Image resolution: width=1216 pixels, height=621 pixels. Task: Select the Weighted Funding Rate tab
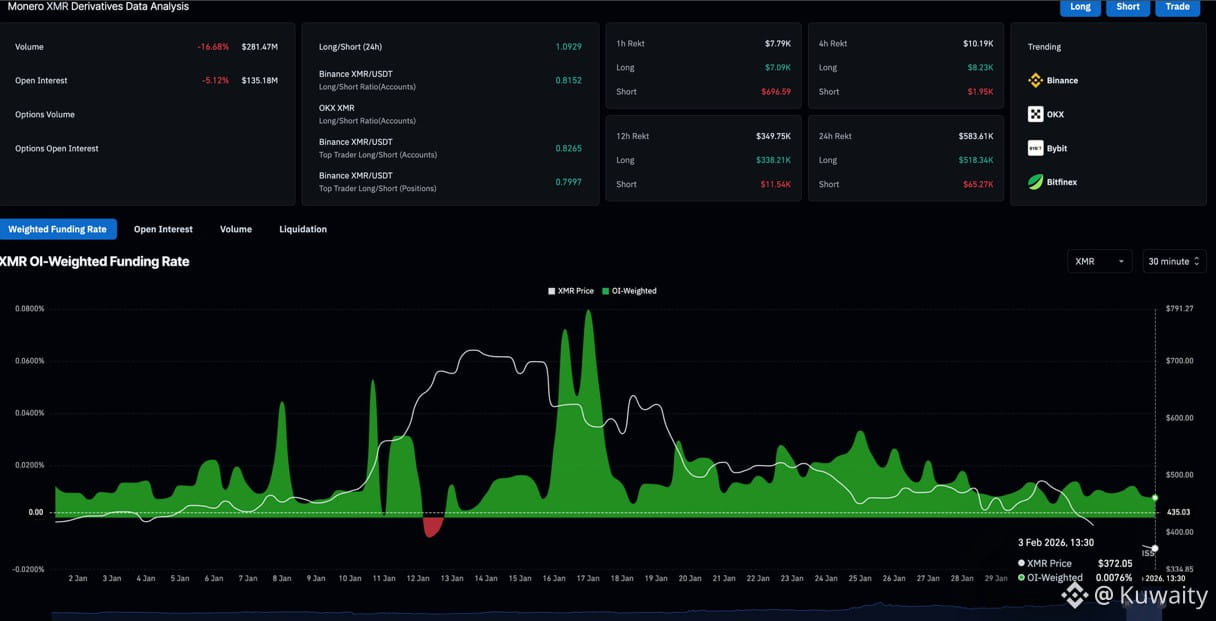[x=58, y=229]
